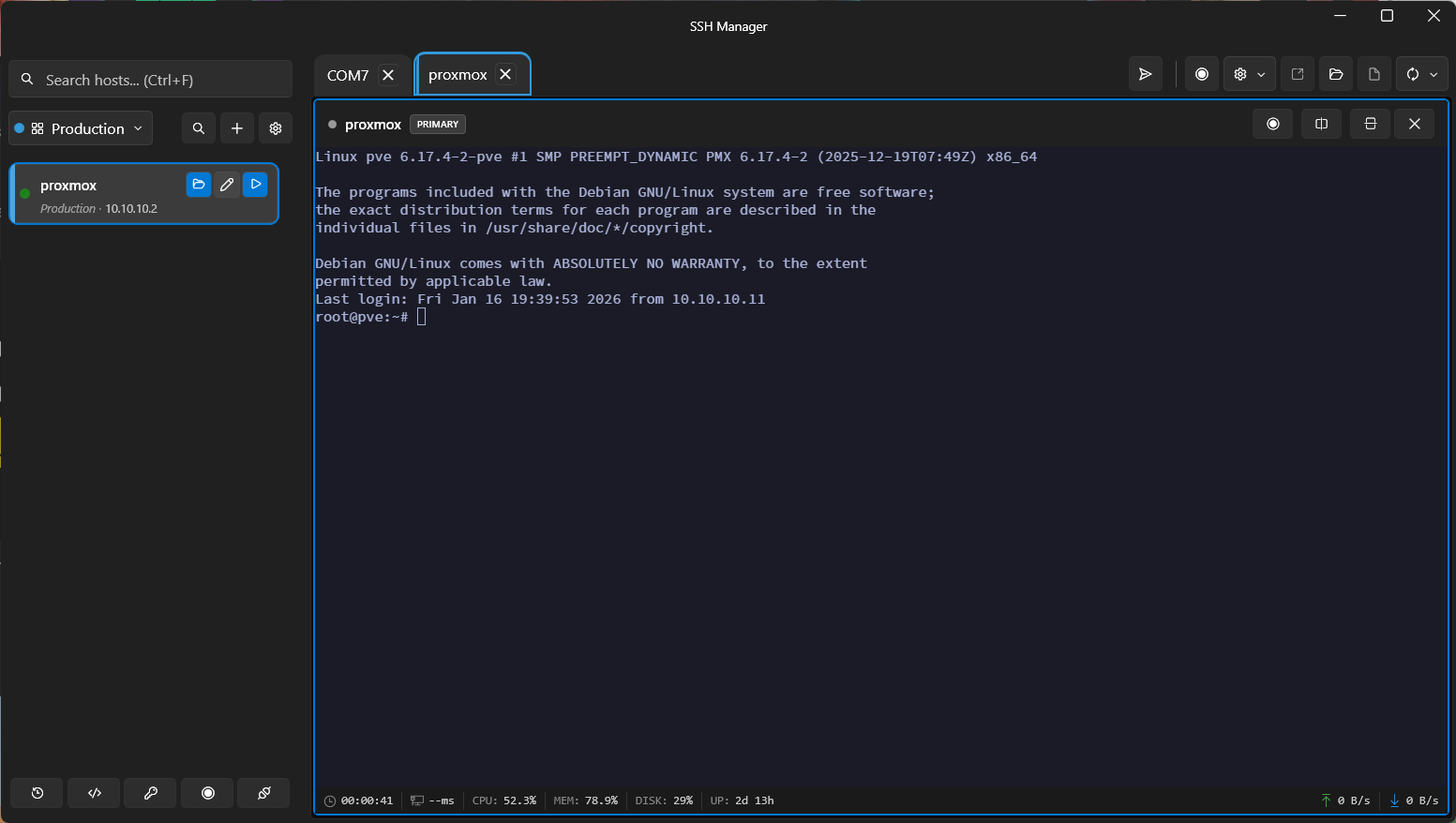Open the snippets code icon
This screenshot has height=823, width=1456.
[95, 793]
